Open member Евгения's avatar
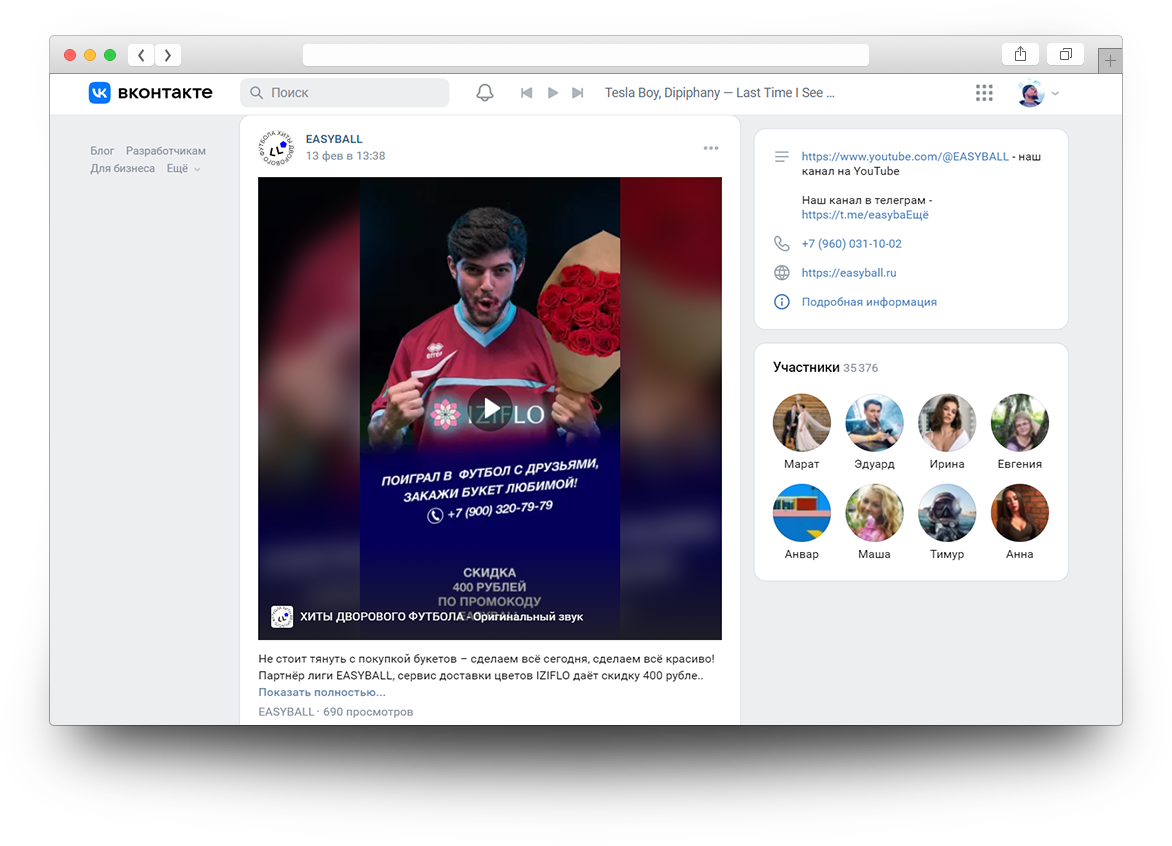 (1020, 423)
